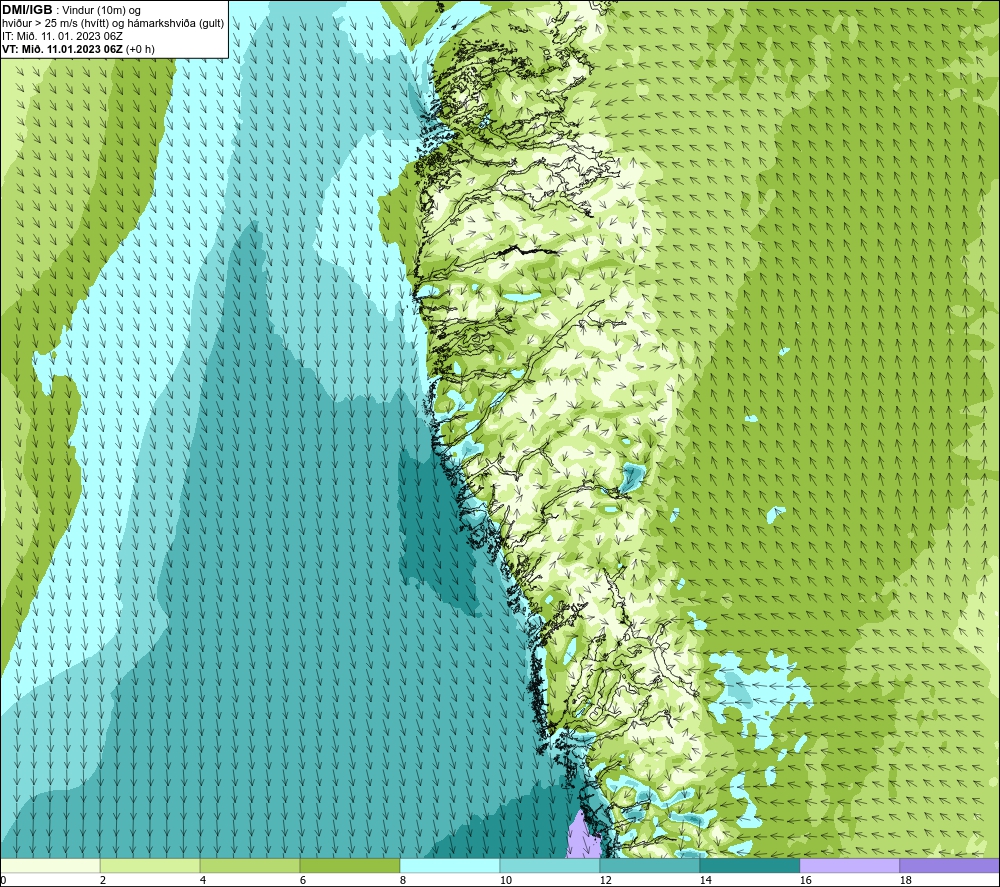Click the dark teal 14–16 m/s legend swatch
Screen dimensions: 1000x887
point(749,865)
